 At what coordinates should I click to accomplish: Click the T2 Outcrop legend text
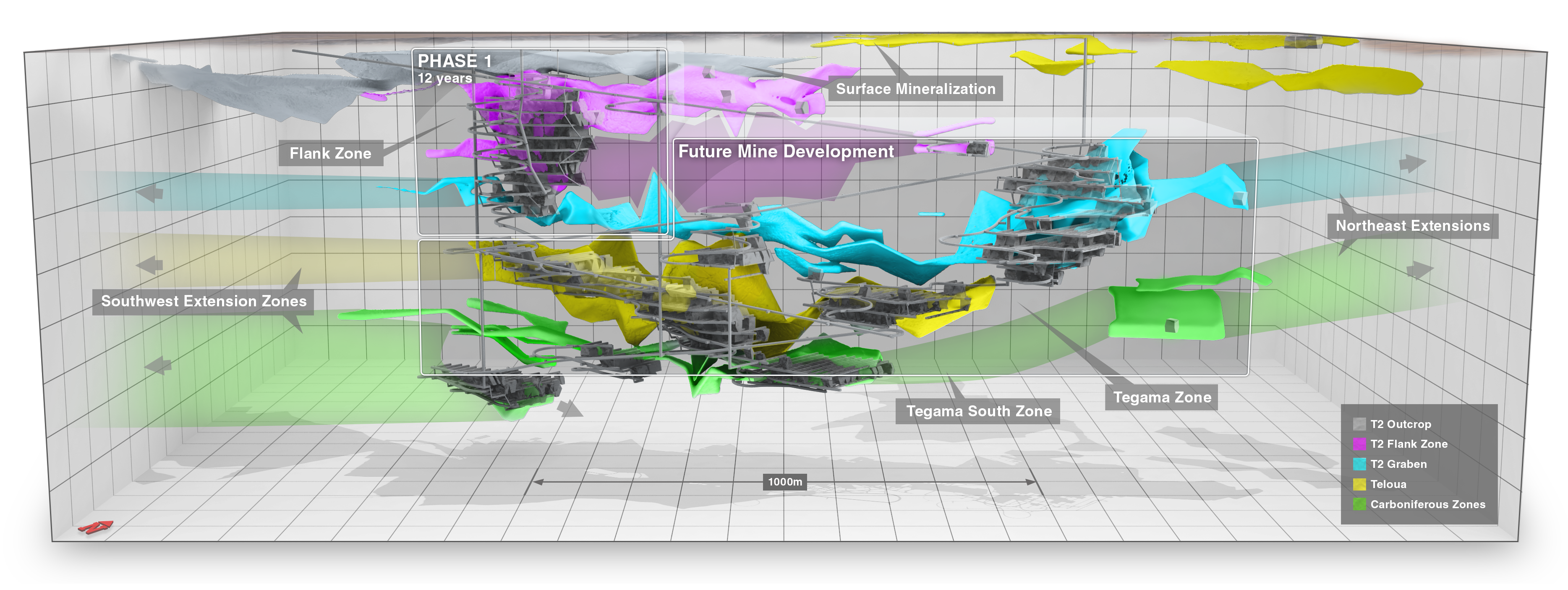[x=1401, y=424]
